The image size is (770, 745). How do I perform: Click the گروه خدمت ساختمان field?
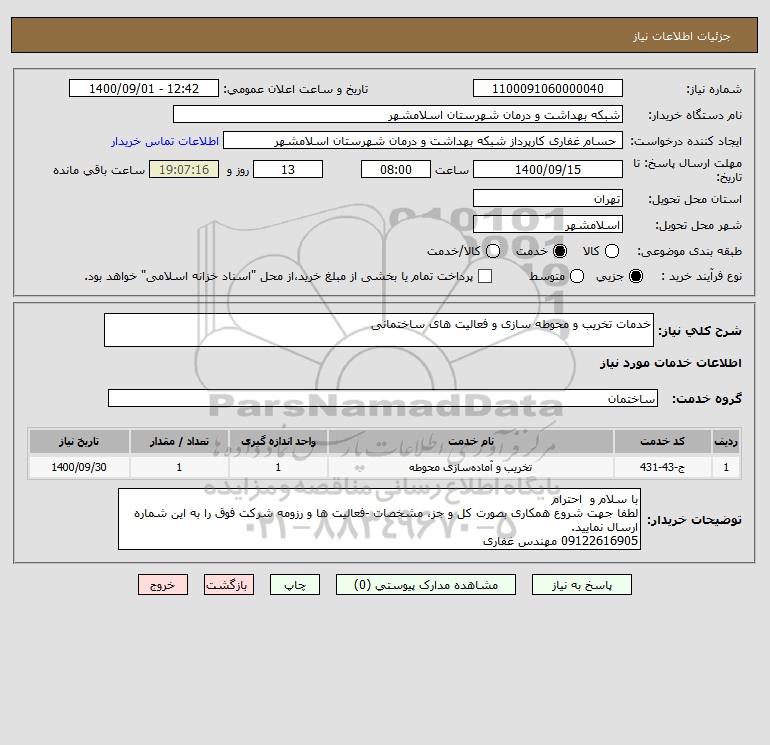[x=383, y=398]
